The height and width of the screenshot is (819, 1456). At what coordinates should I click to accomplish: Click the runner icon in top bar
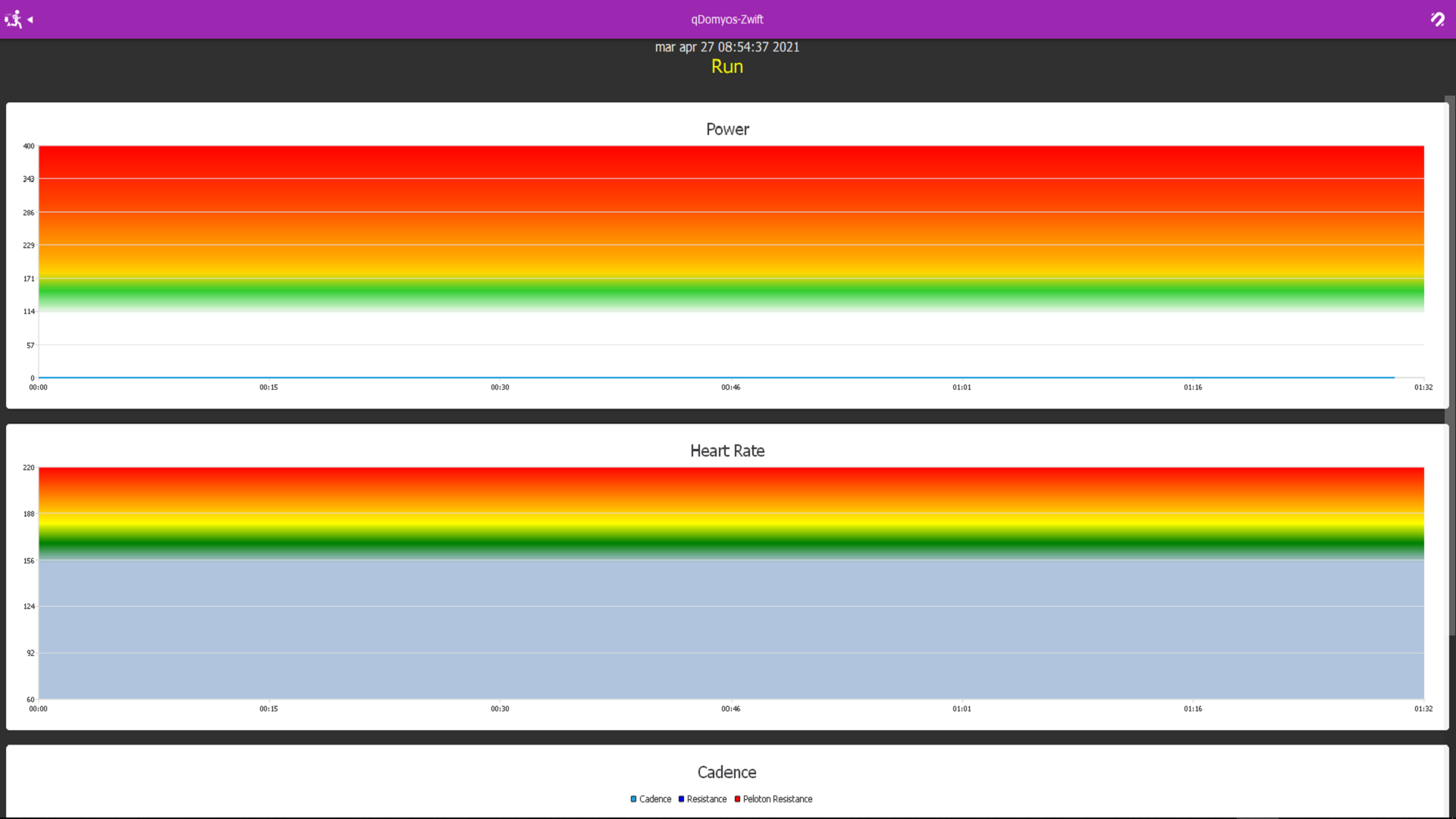click(x=13, y=19)
